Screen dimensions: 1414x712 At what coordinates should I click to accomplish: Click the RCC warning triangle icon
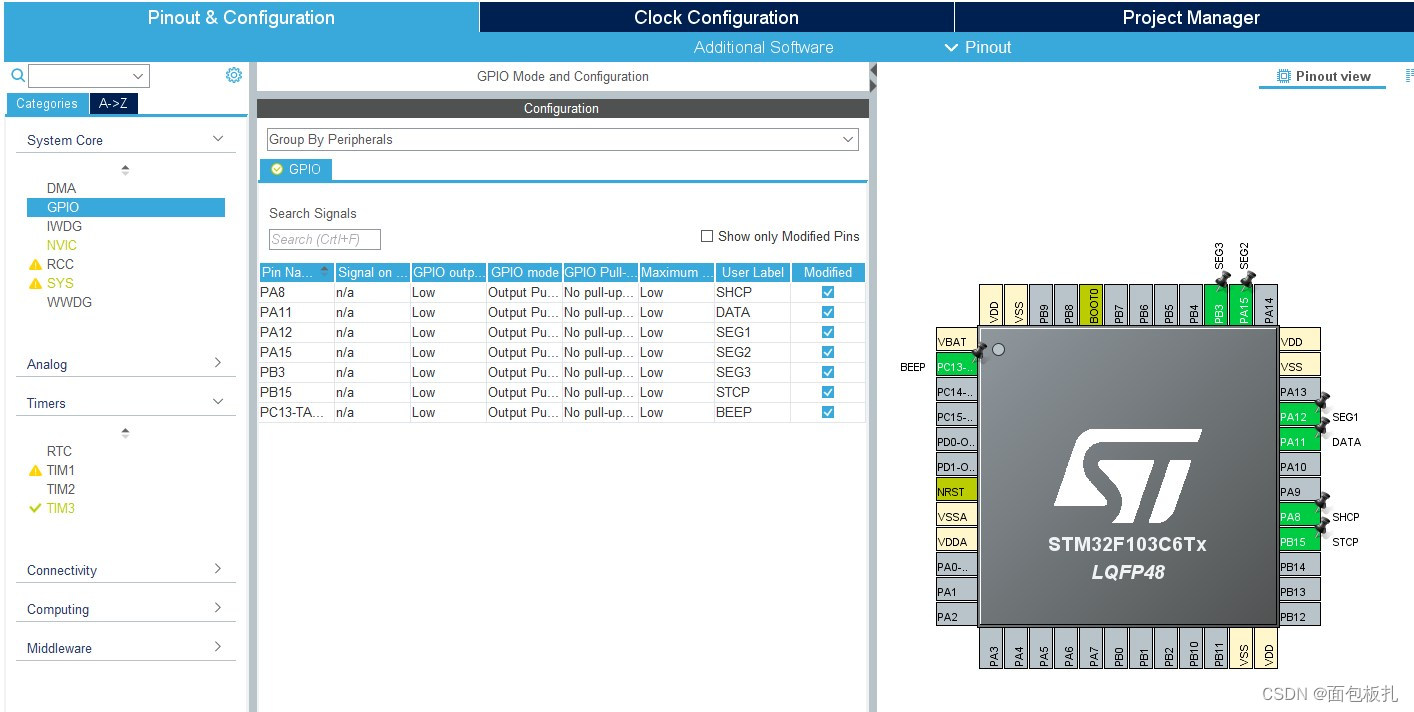tap(35, 264)
